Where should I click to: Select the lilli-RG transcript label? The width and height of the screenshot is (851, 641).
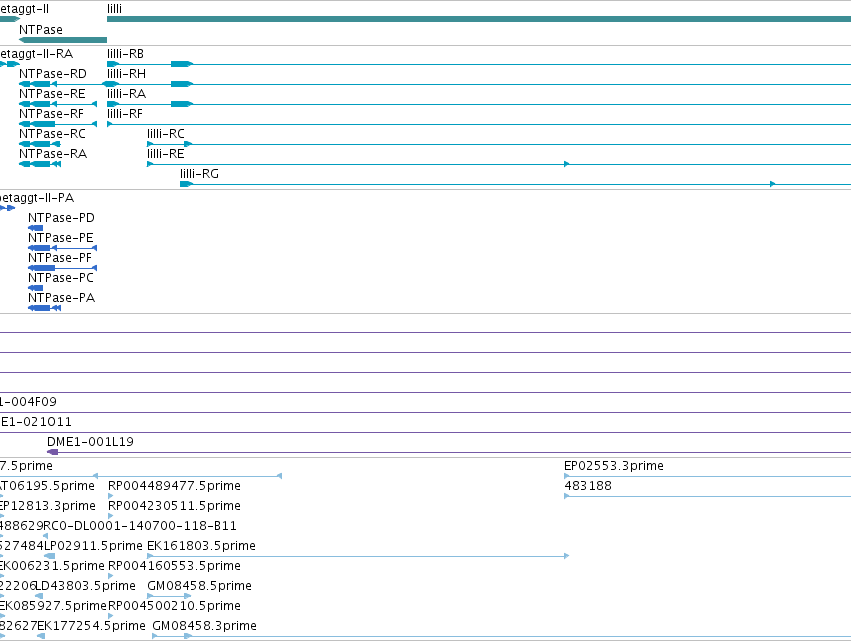[199, 174]
